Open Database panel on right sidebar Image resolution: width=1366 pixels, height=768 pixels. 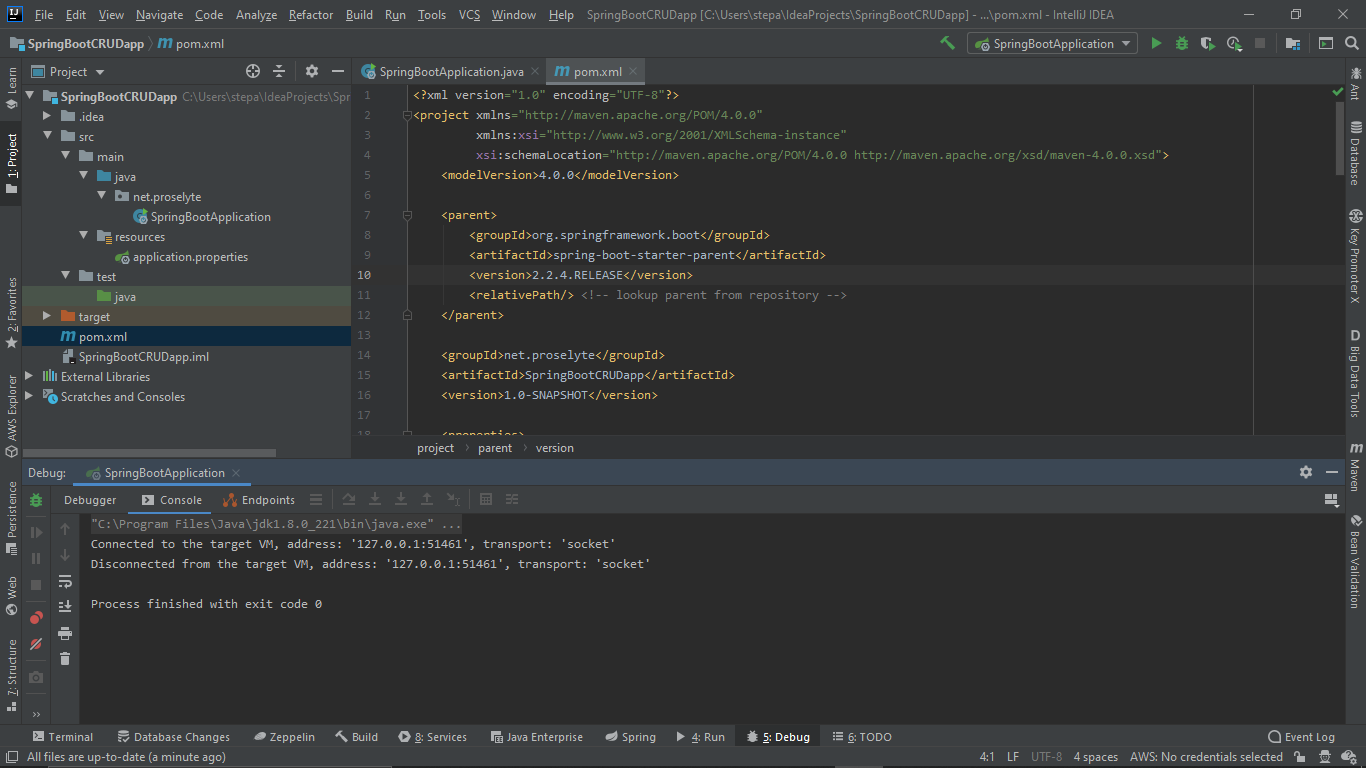coord(1356,153)
